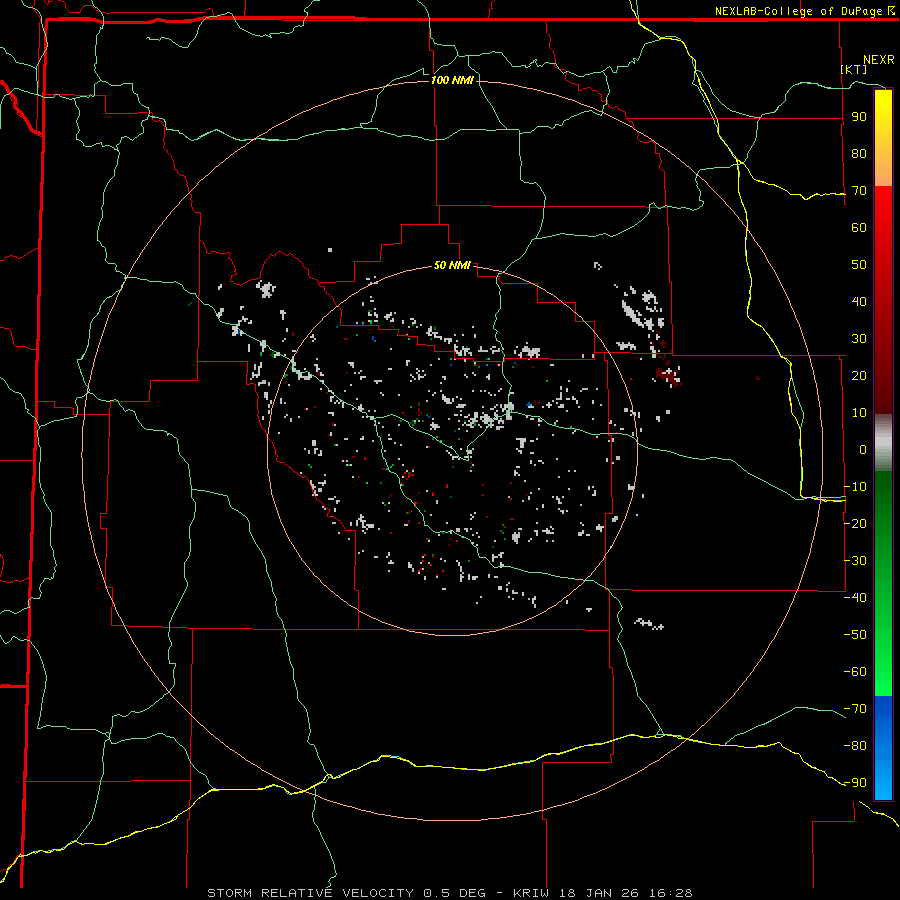This screenshot has width=900, height=900.
Task: Click the -20 knot scale label
Action: [855, 524]
